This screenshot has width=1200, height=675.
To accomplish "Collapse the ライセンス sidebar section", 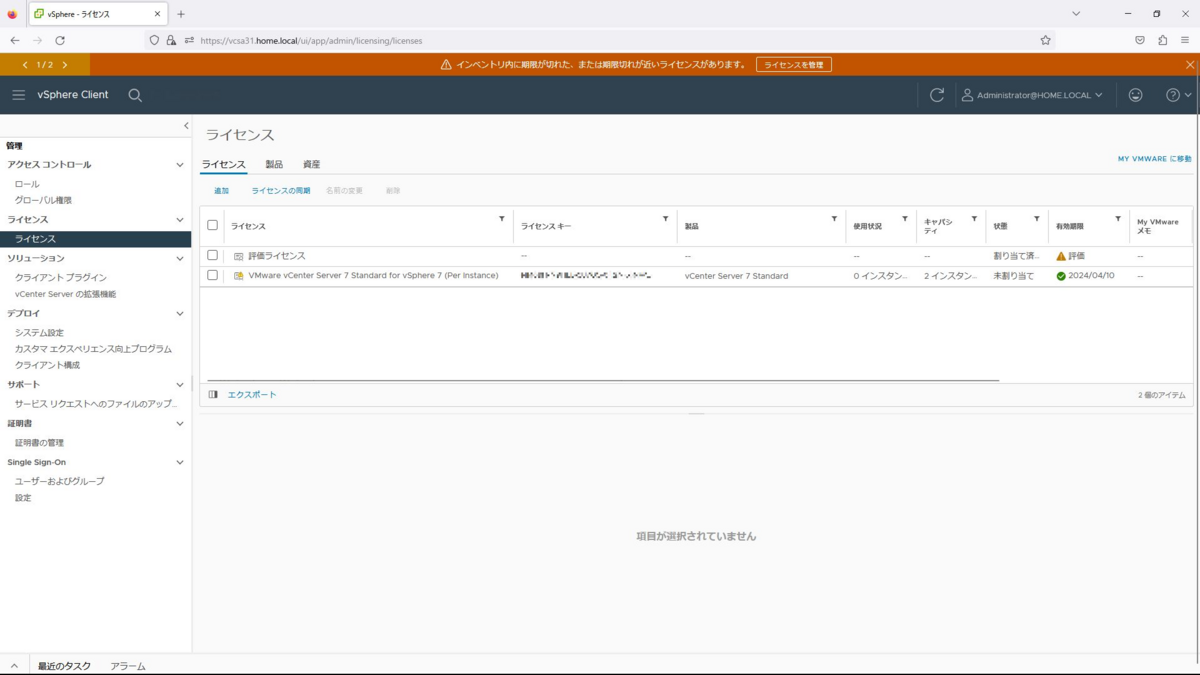I will tap(180, 220).
